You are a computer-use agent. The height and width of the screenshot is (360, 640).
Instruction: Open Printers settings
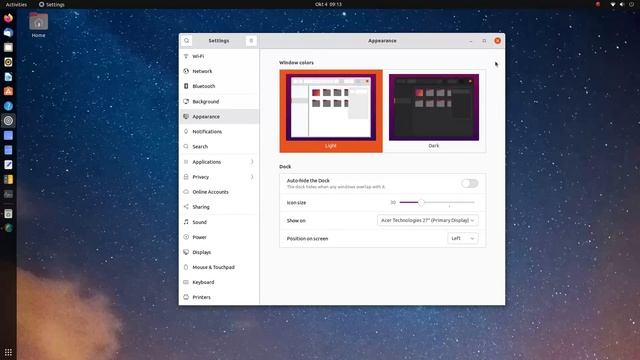pos(219,297)
